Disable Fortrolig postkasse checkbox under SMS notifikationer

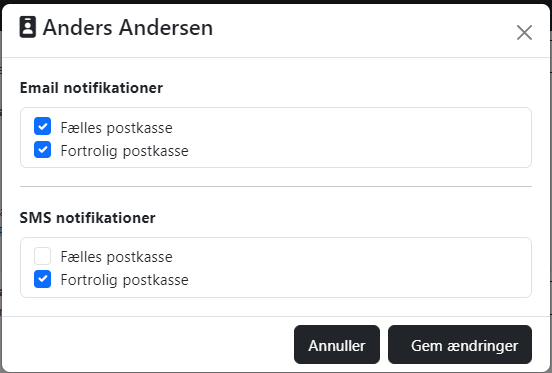pos(43,279)
